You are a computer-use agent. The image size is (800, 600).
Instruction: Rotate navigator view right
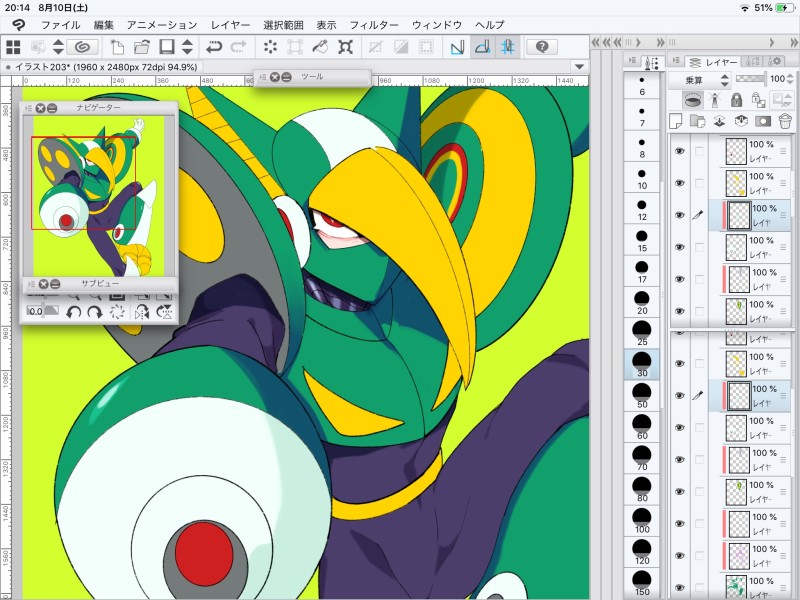(95, 312)
